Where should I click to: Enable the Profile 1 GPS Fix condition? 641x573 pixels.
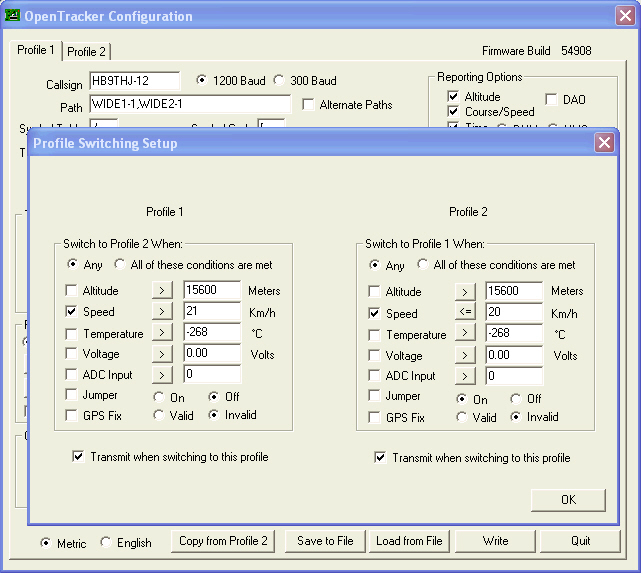coord(71,415)
